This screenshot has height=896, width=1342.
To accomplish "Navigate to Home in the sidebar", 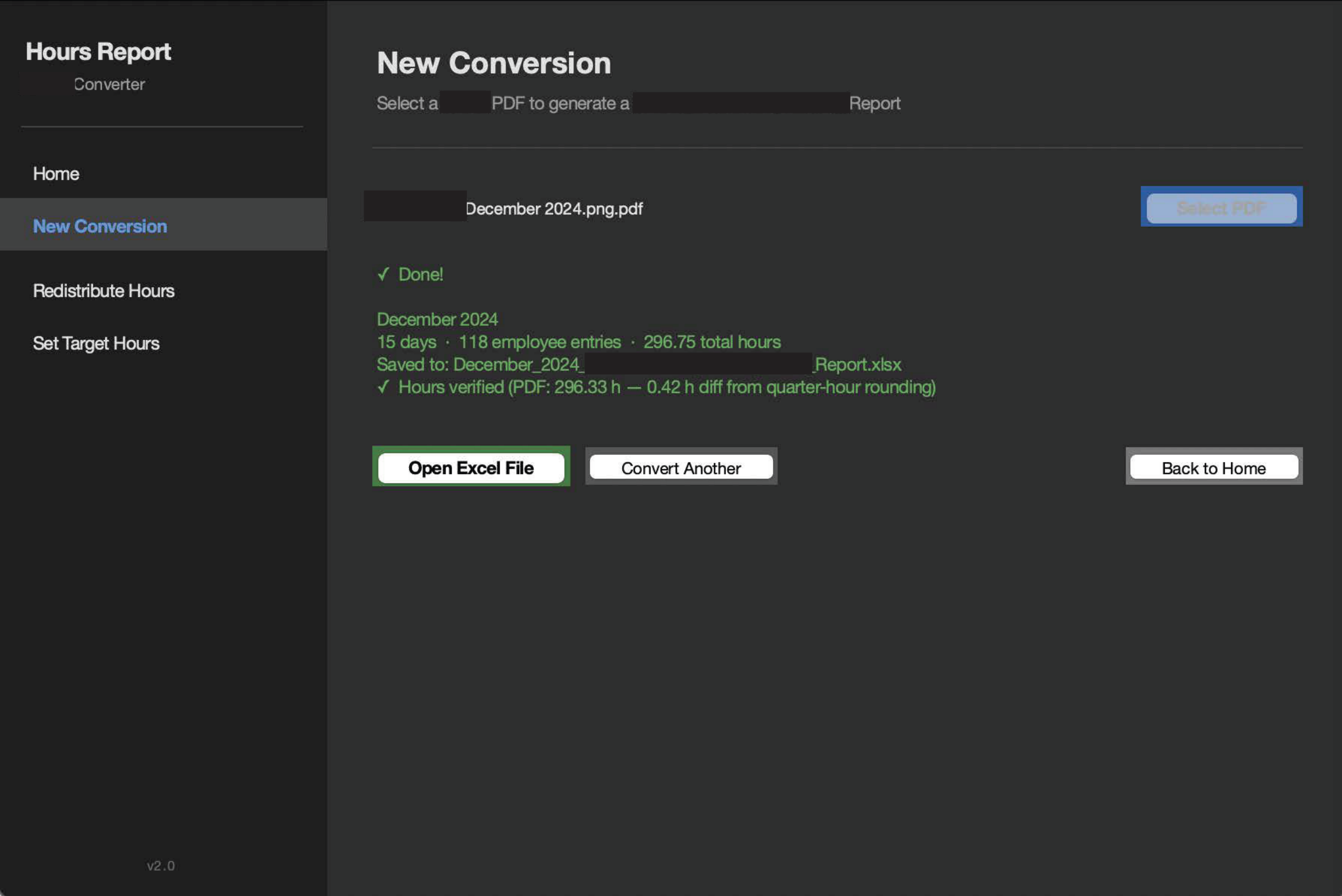I will 56,174.
